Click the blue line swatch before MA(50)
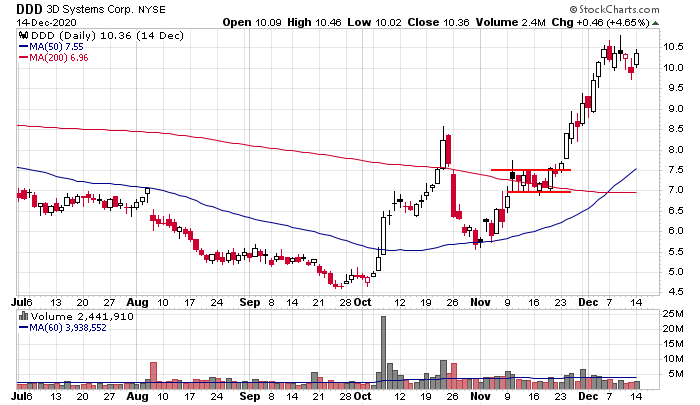 [23, 47]
